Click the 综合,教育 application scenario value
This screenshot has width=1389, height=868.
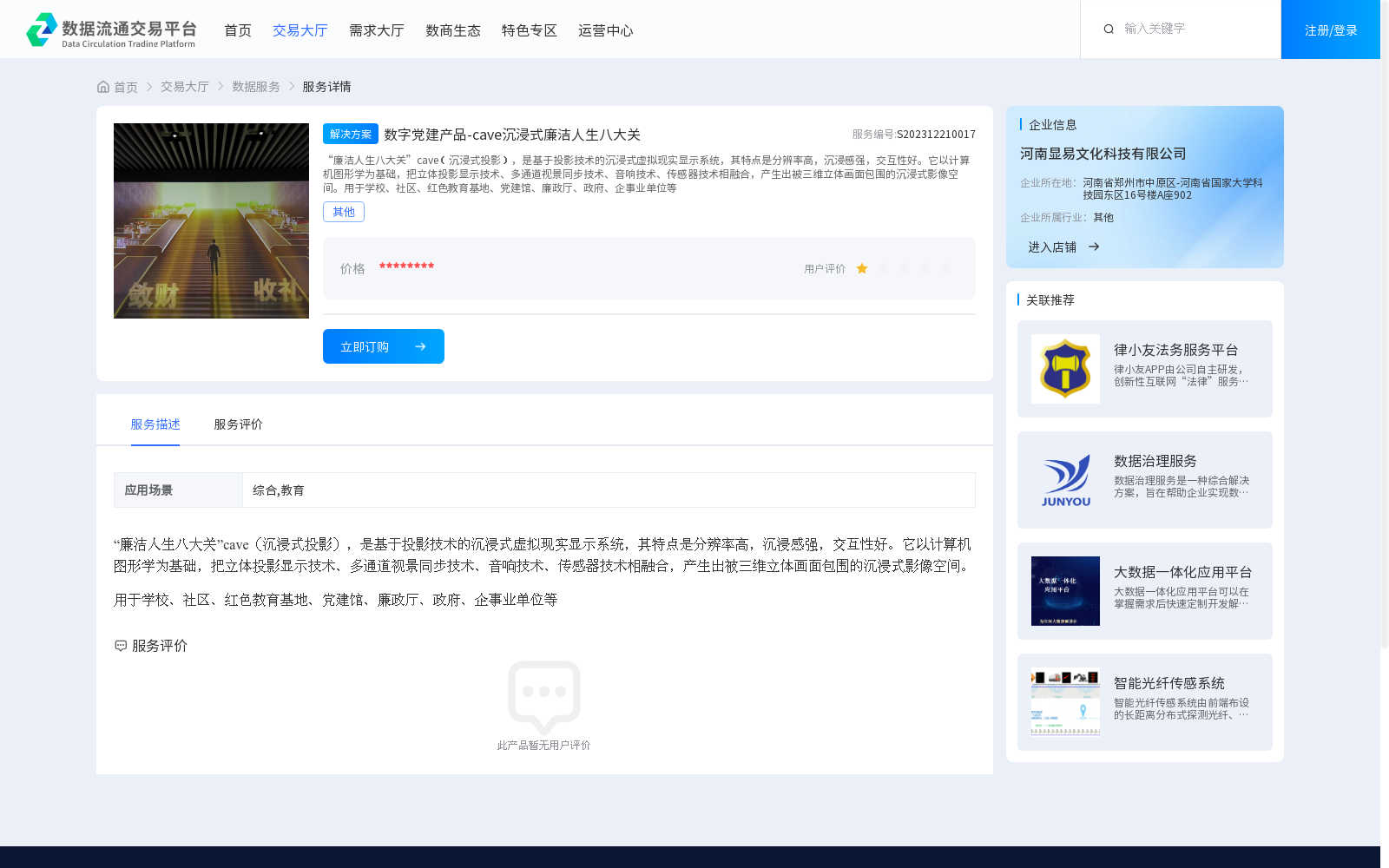pyautogui.click(x=279, y=490)
